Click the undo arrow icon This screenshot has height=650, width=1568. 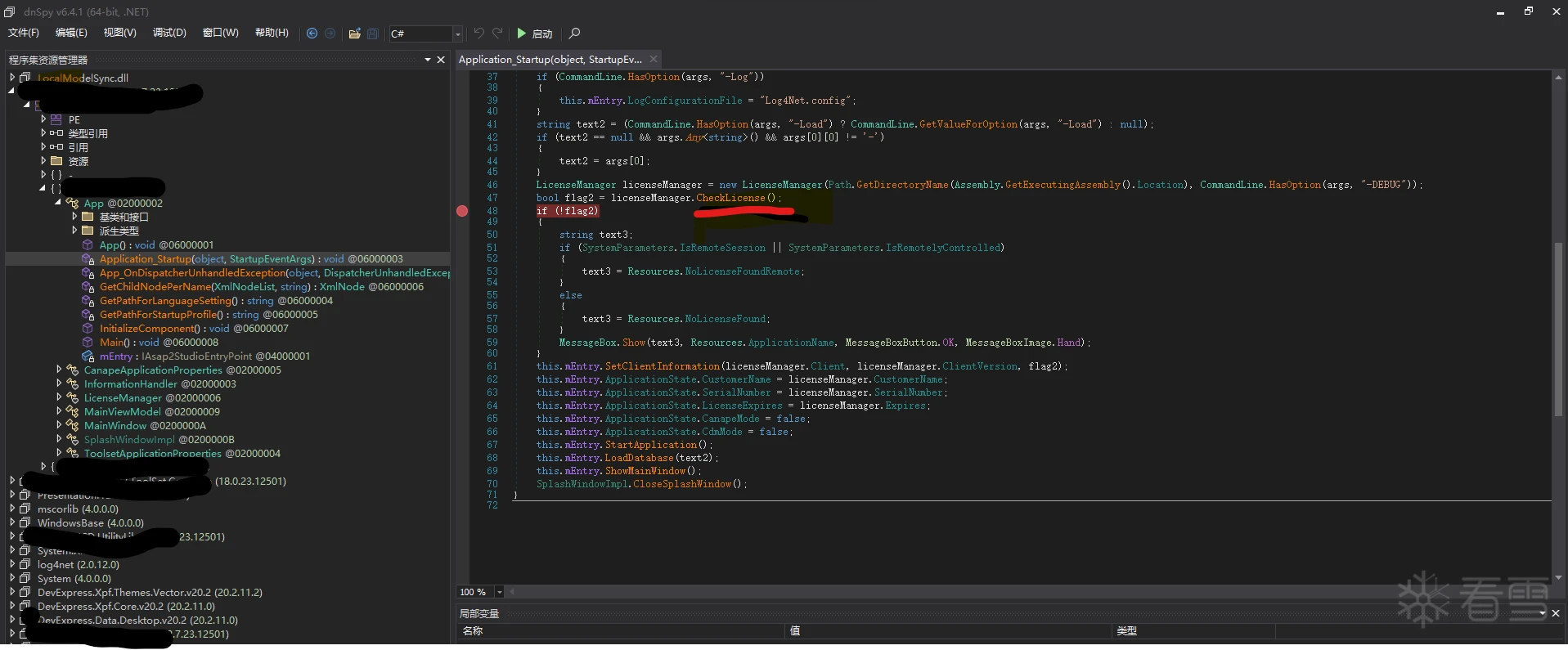click(x=478, y=34)
